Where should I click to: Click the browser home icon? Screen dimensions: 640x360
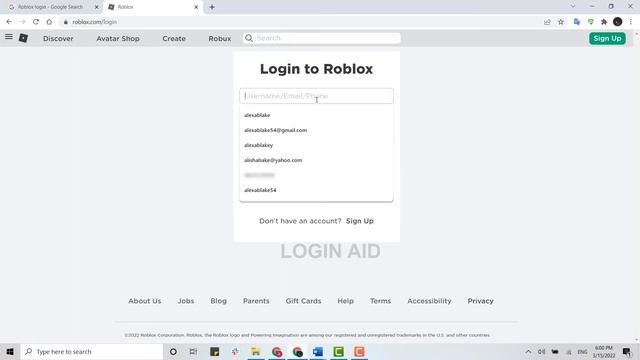[49, 22]
